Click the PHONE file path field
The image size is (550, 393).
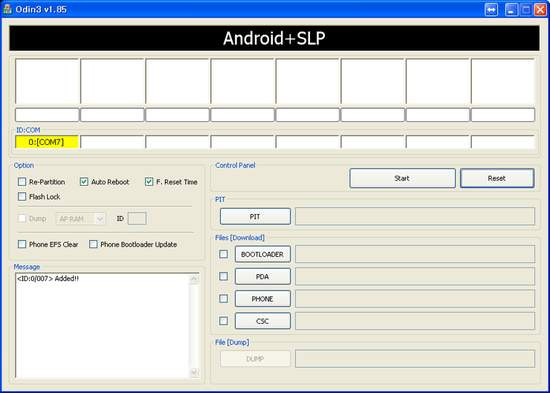pyautogui.click(x=415, y=299)
